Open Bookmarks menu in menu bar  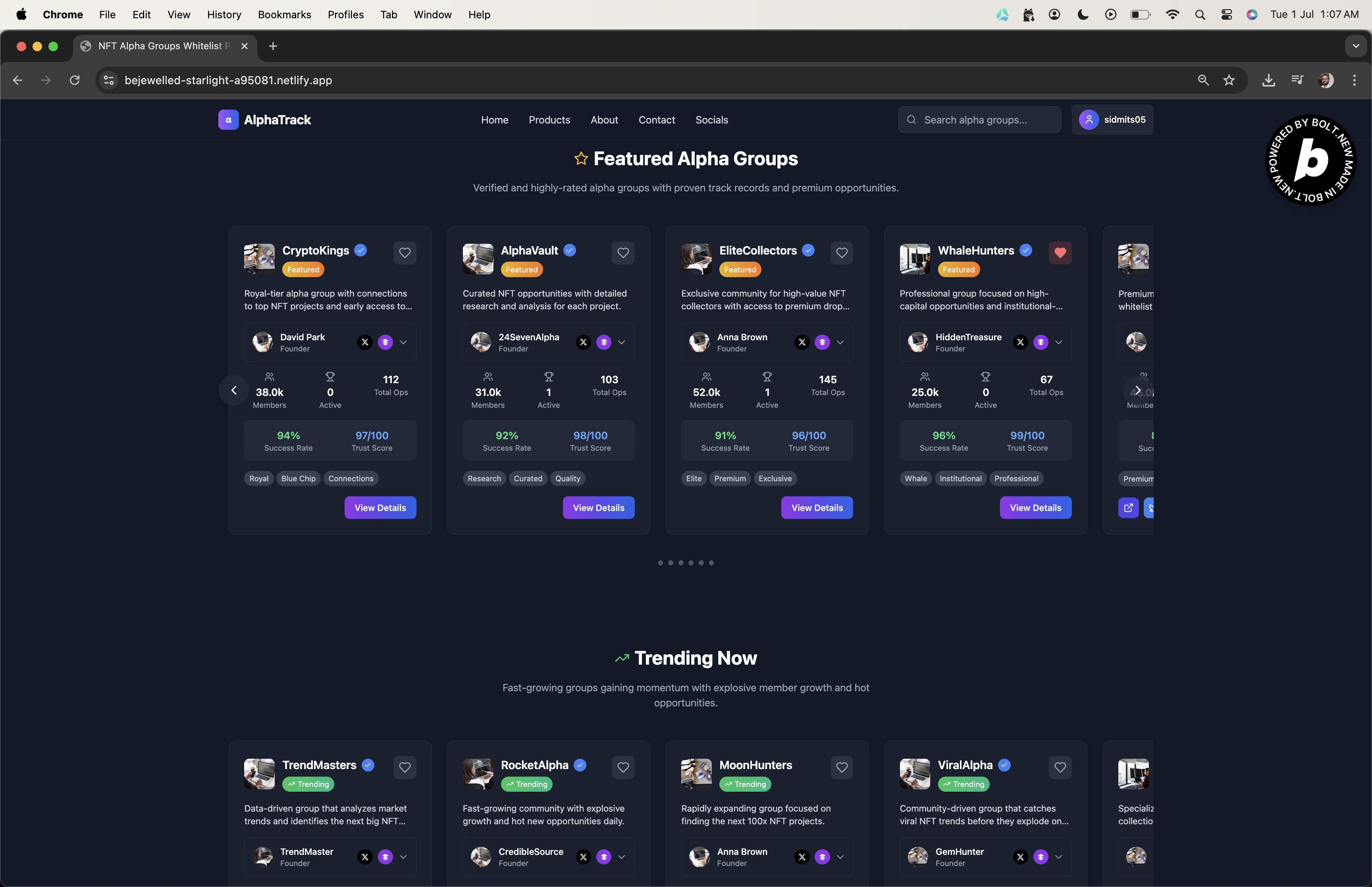[284, 14]
